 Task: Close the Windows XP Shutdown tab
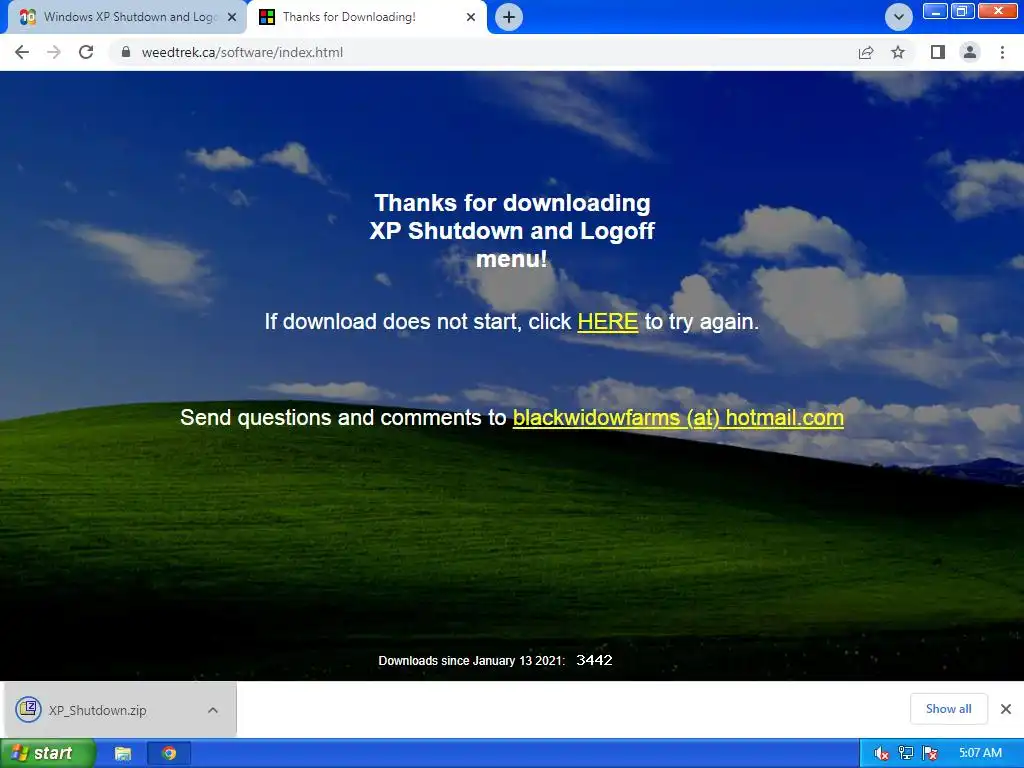coord(232,17)
